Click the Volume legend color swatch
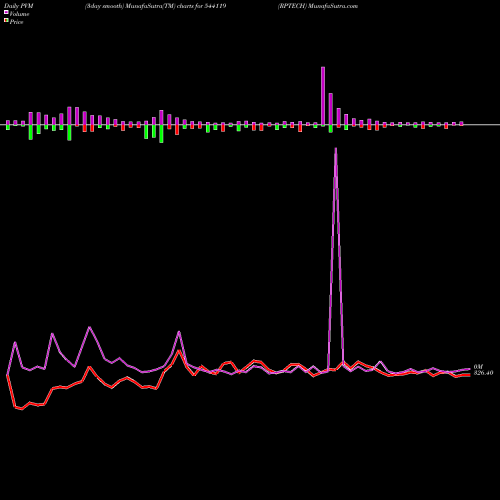500x500 pixels. click(6, 12)
